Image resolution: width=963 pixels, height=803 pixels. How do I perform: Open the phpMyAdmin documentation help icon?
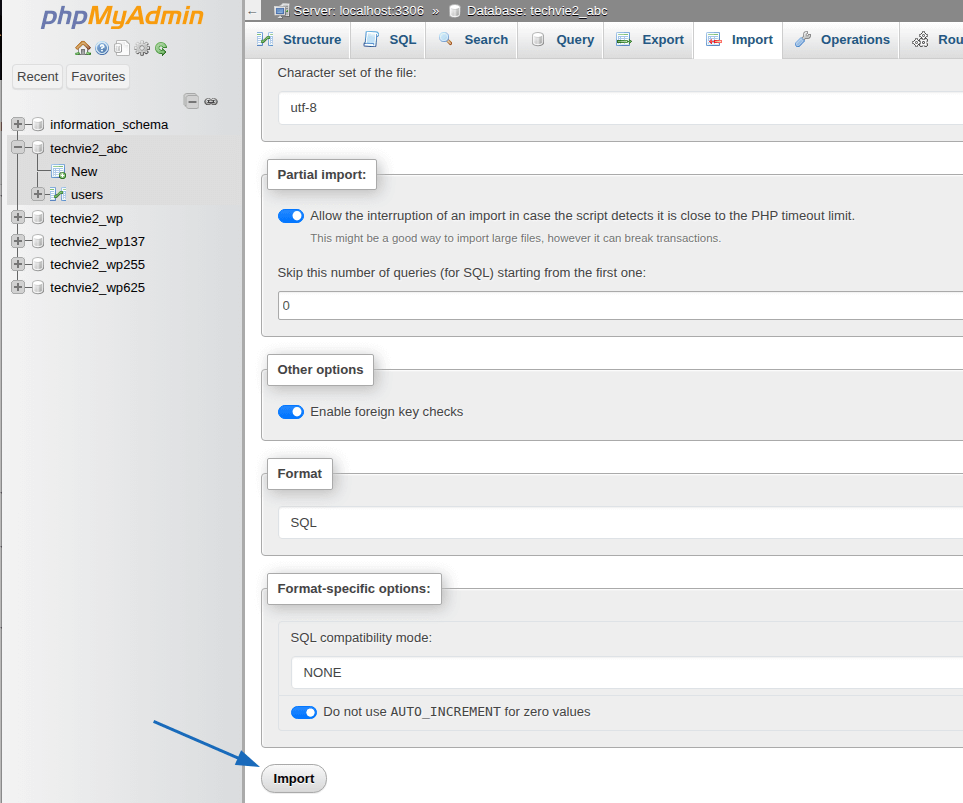coord(102,48)
